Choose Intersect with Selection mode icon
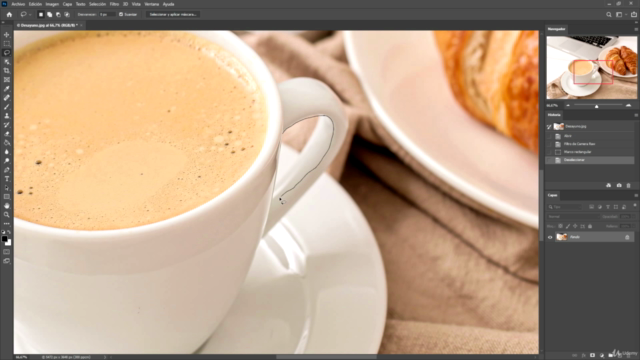 click(x=67, y=14)
